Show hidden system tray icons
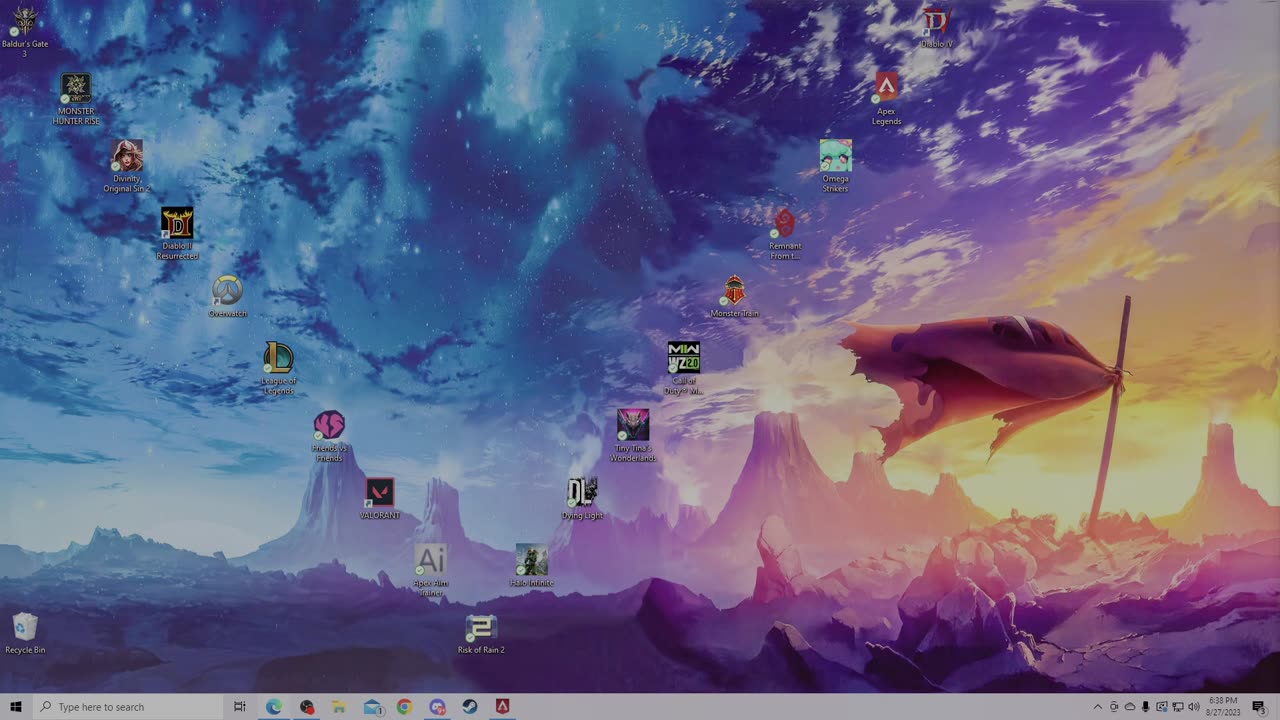The height and width of the screenshot is (720, 1280). click(x=1098, y=707)
